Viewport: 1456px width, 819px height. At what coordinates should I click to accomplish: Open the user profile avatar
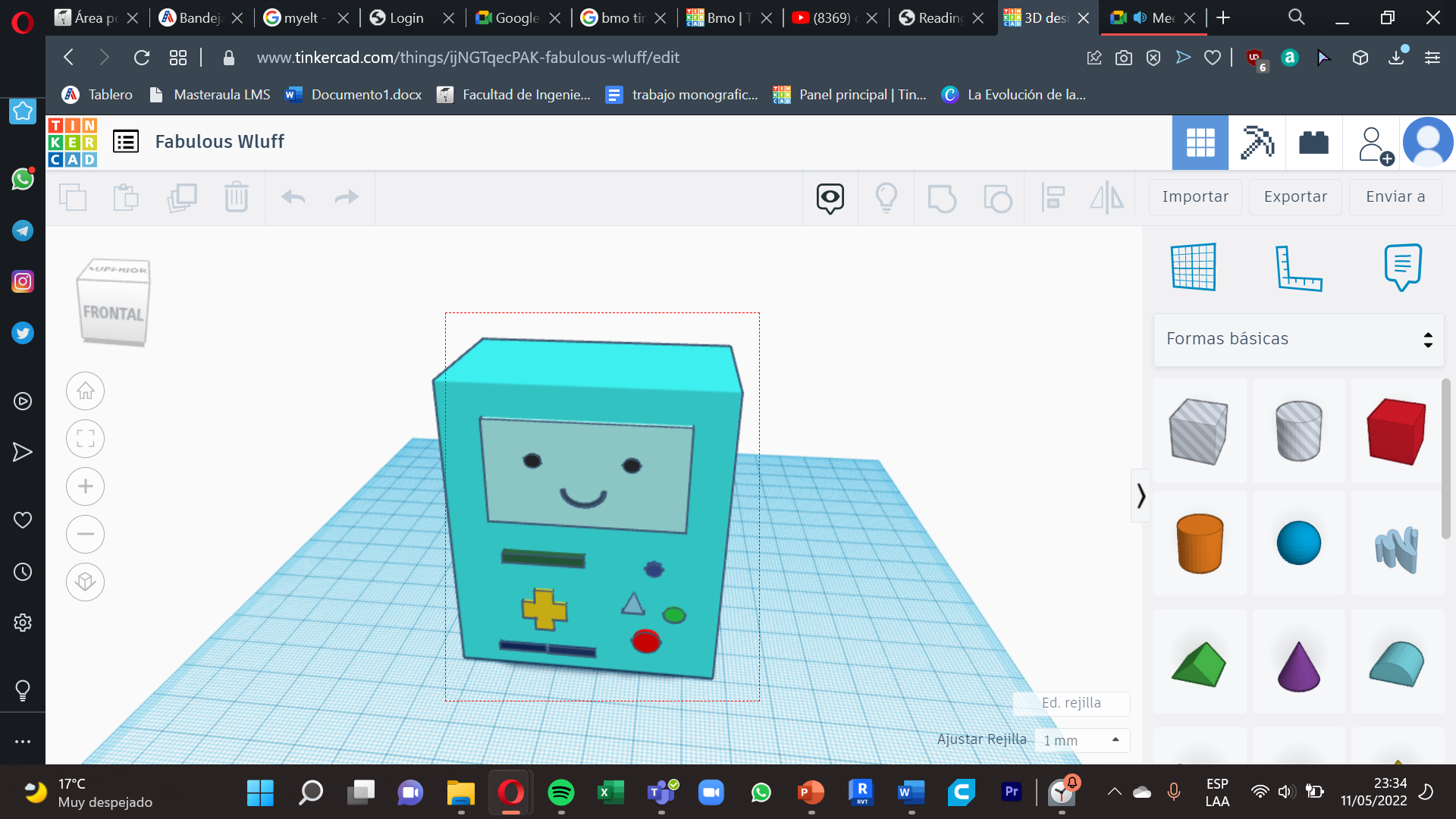[1428, 143]
